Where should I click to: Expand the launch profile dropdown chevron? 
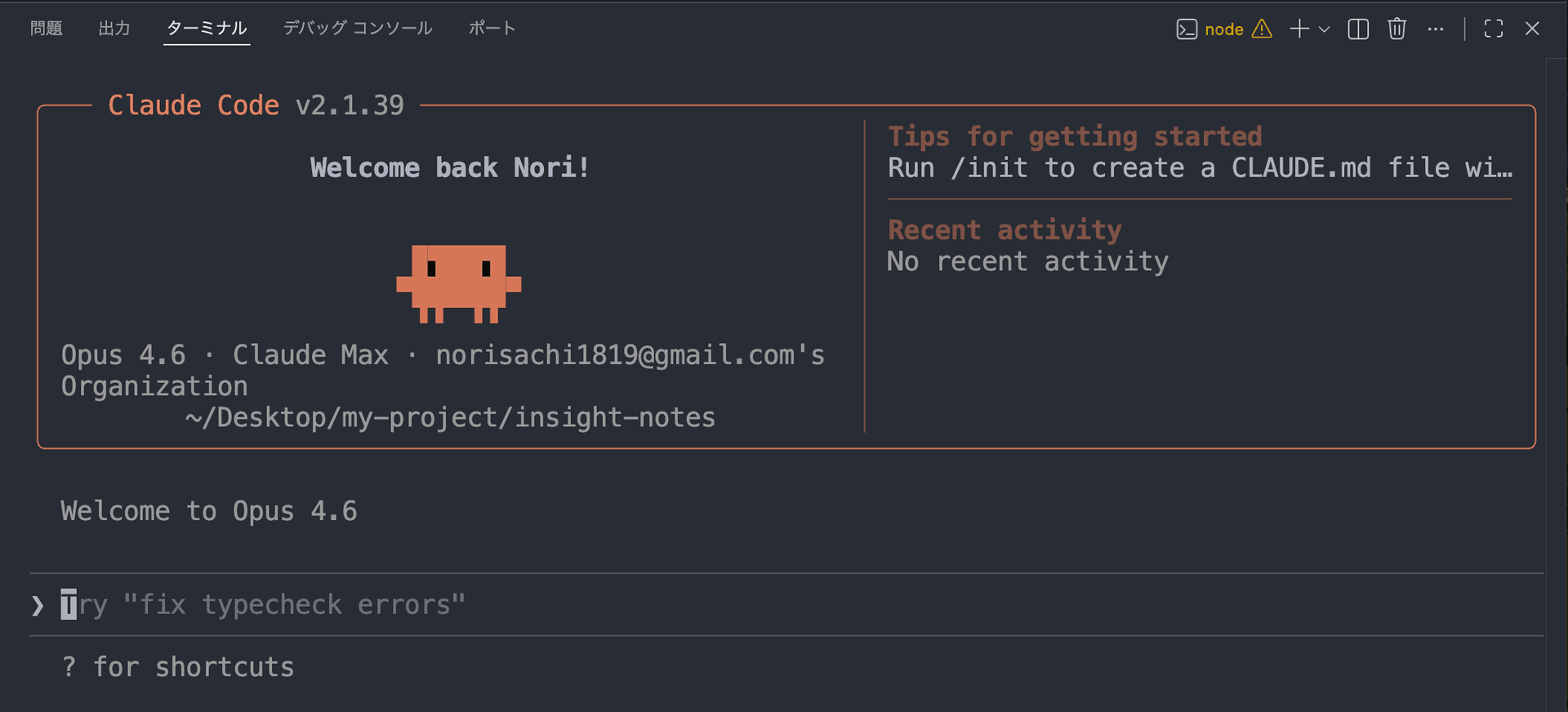coord(1325,29)
